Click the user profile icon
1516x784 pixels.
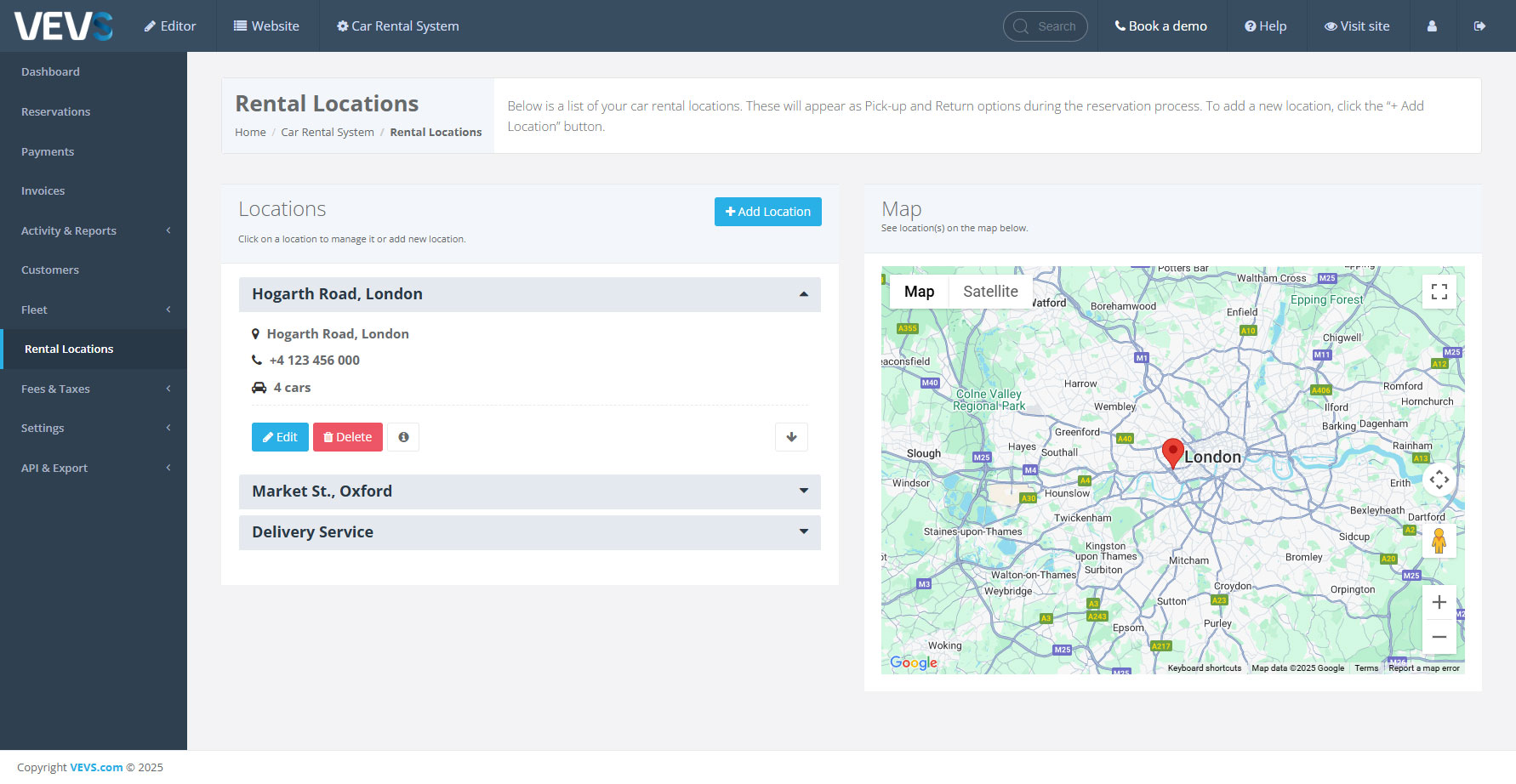1432,26
